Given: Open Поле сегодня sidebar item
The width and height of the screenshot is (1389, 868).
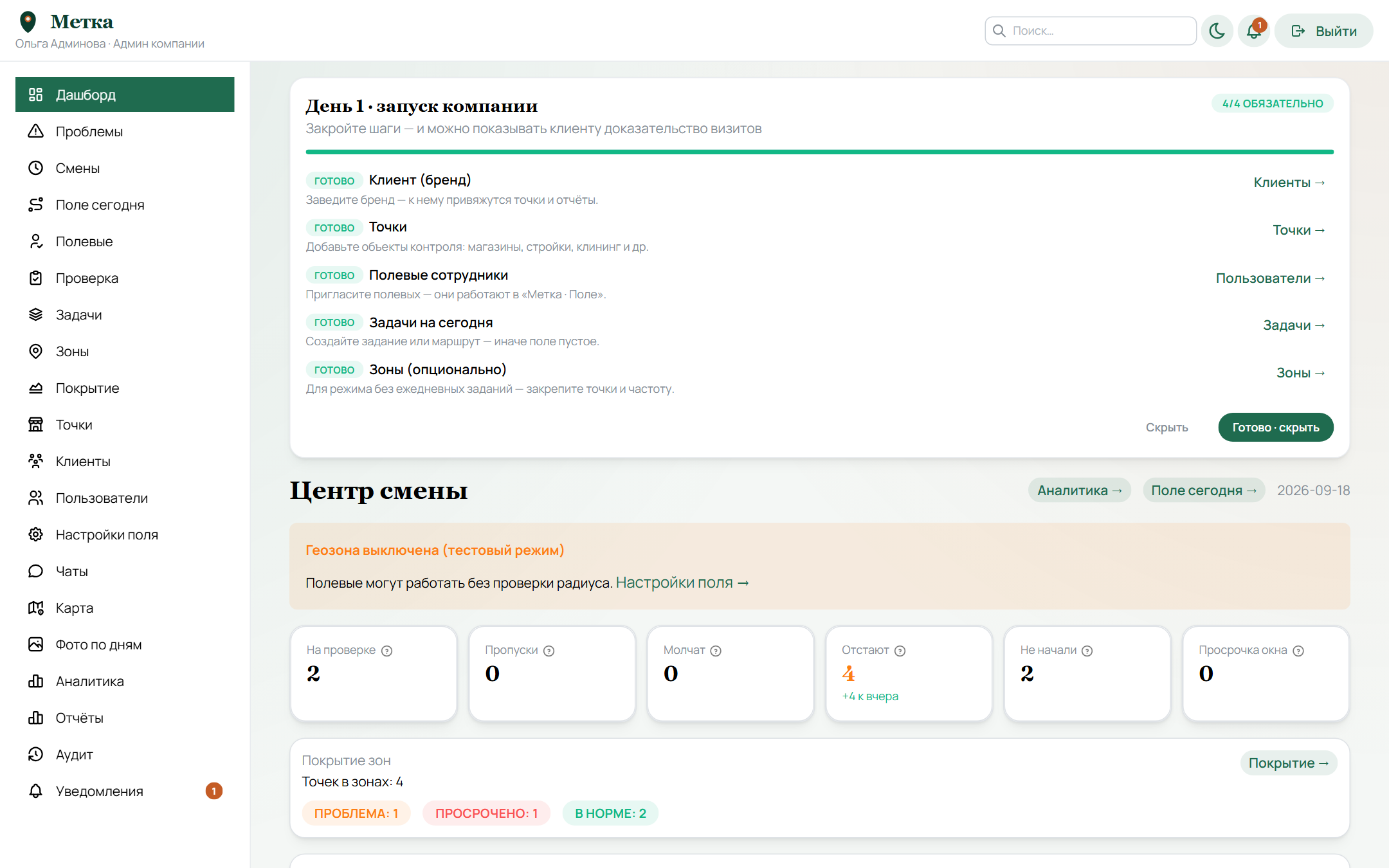Looking at the screenshot, I should click(x=125, y=204).
